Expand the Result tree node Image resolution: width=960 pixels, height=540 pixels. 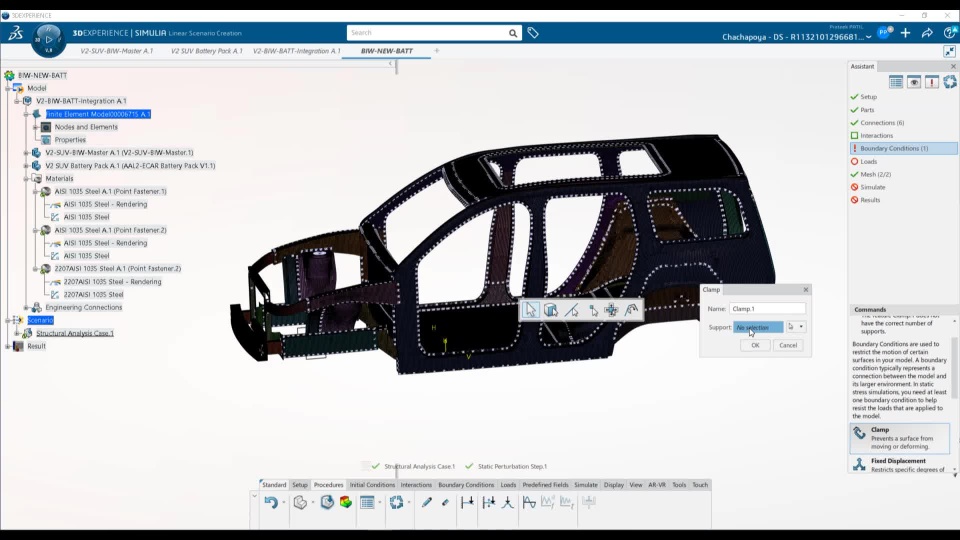[x=8, y=346]
